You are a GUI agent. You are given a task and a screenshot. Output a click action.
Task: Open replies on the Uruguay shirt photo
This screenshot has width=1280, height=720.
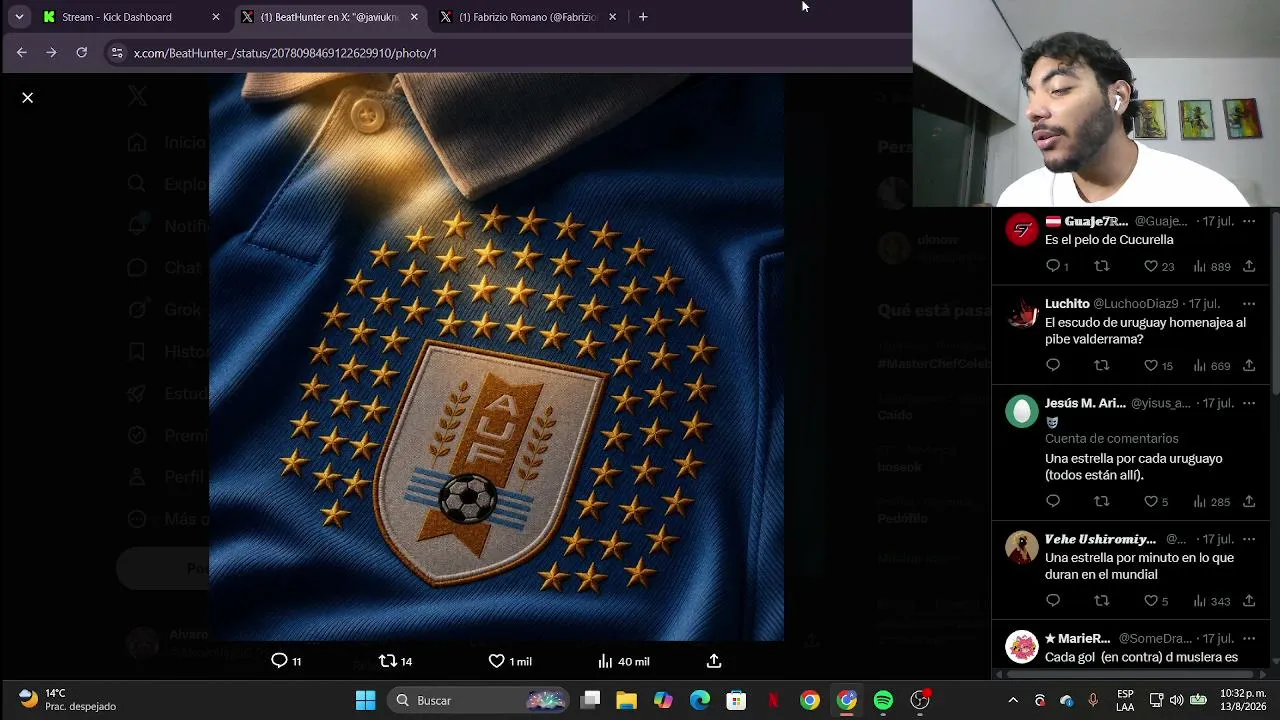(x=286, y=661)
